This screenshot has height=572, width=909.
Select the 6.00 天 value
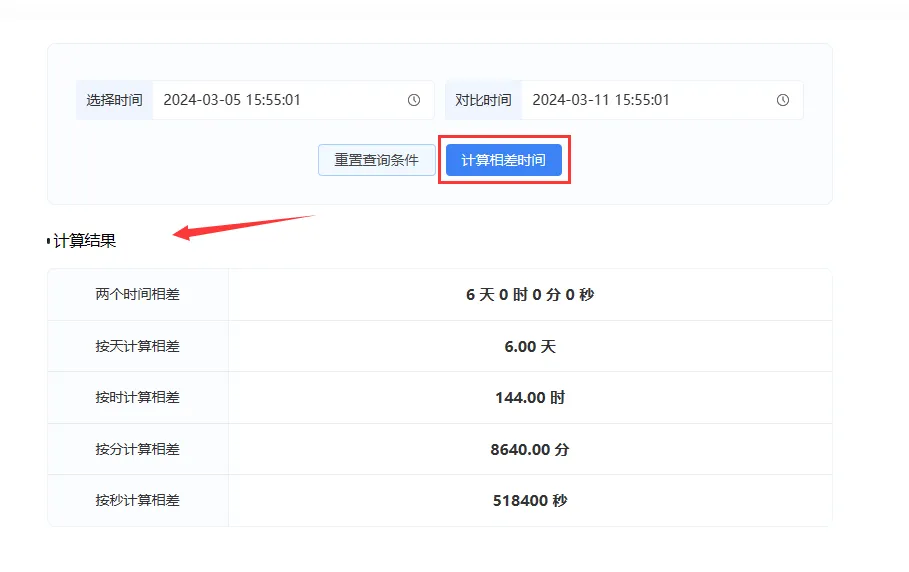click(x=530, y=347)
